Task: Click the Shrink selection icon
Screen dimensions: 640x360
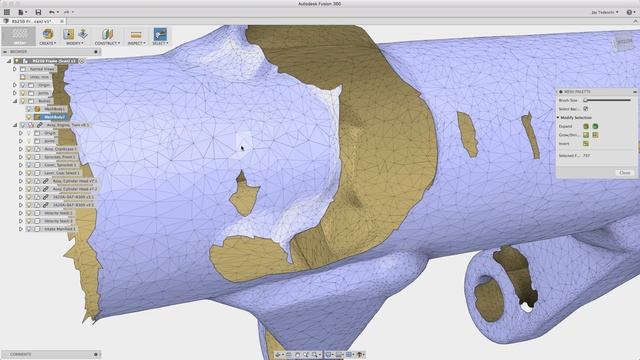Action: [x=595, y=135]
